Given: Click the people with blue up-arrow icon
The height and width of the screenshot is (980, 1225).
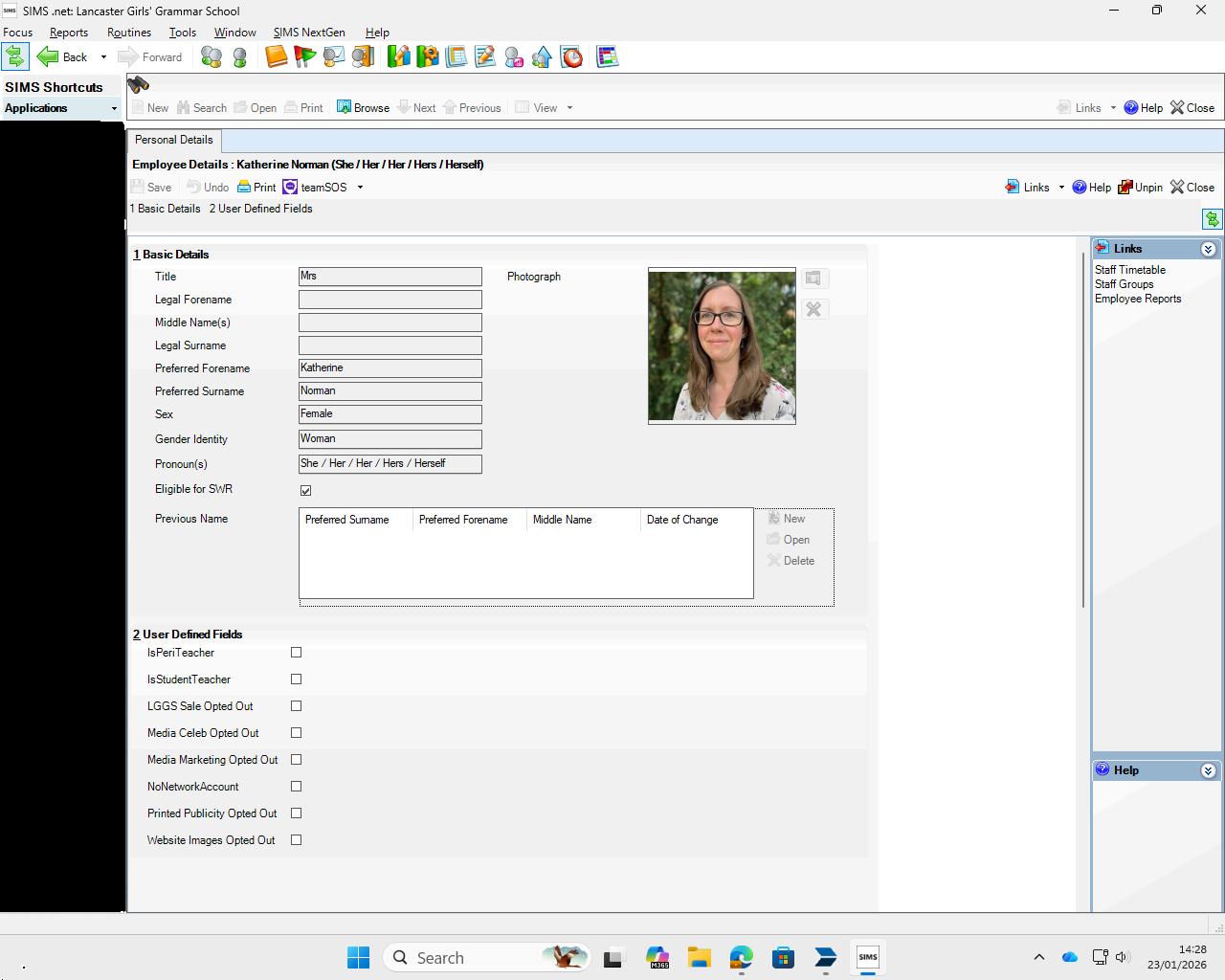Looking at the screenshot, I should (x=542, y=57).
